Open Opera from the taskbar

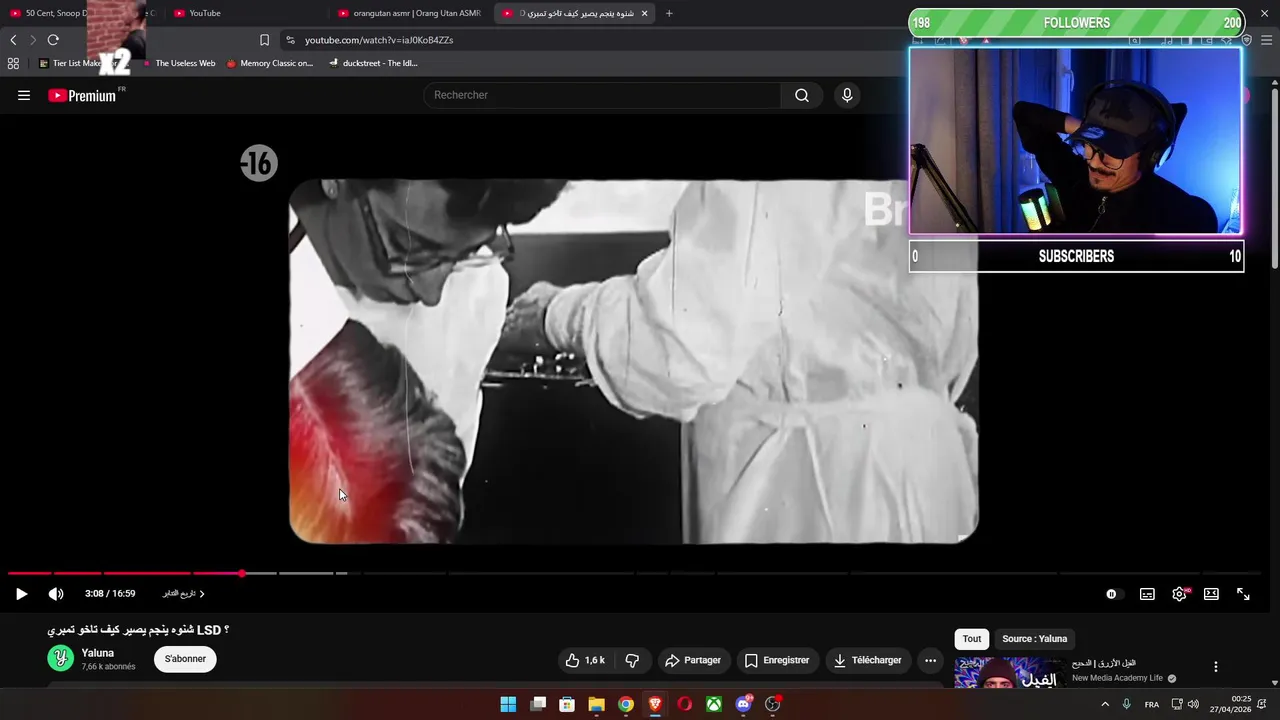click(x=684, y=704)
